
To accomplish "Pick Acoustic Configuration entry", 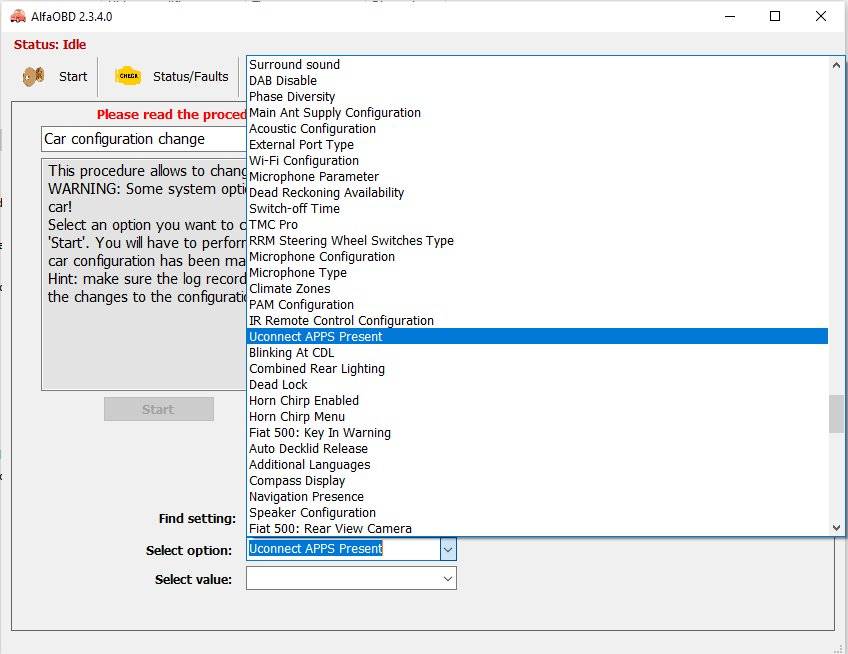I will pyautogui.click(x=537, y=129).
